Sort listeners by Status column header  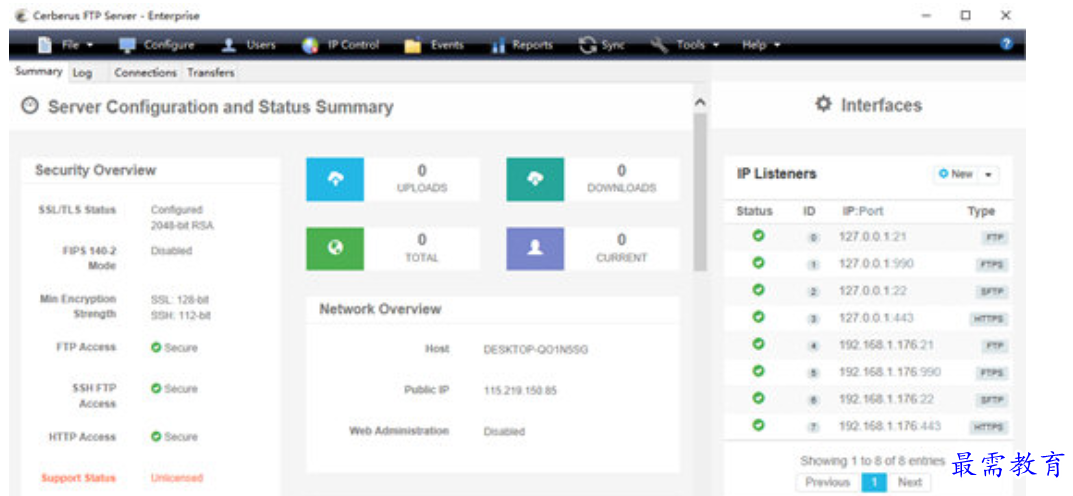click(754, 211)
